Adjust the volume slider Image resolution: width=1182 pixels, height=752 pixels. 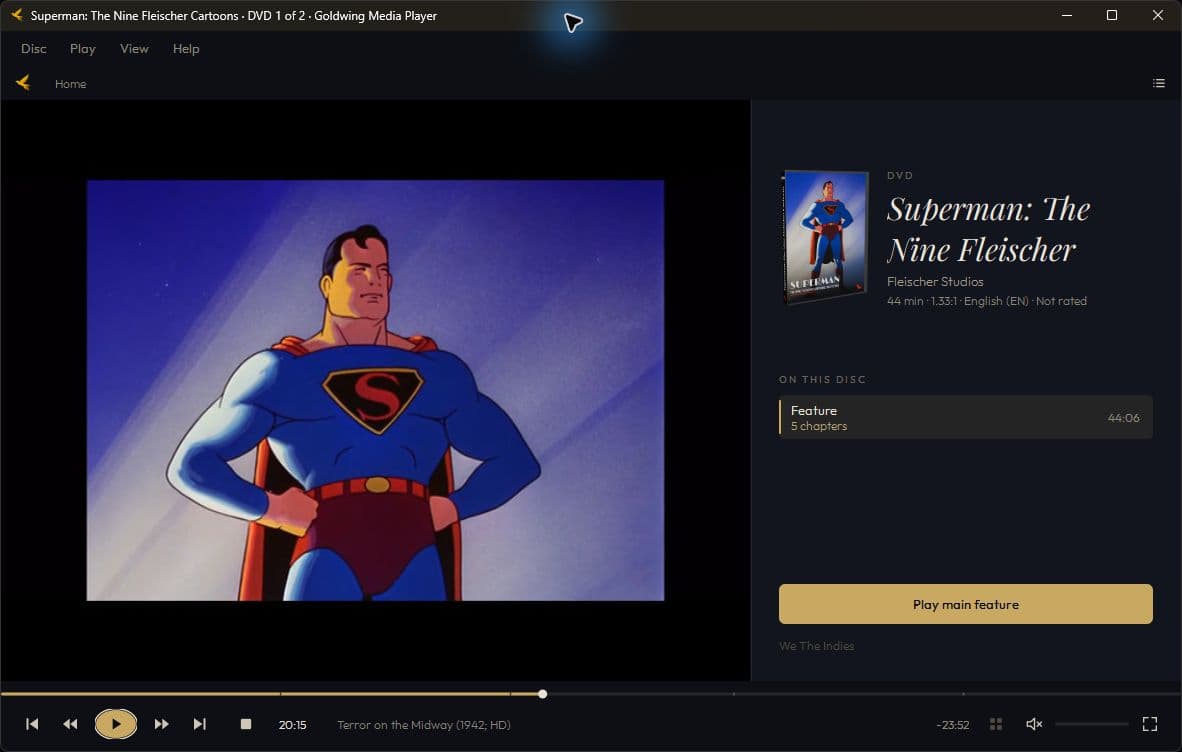tap(1092, 724)
